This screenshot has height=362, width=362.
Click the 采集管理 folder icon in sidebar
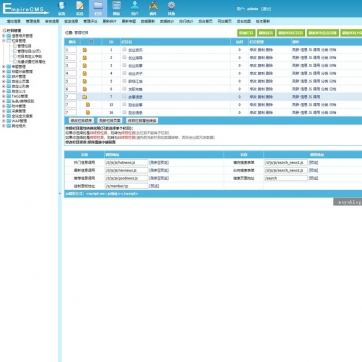pos(9,111)
